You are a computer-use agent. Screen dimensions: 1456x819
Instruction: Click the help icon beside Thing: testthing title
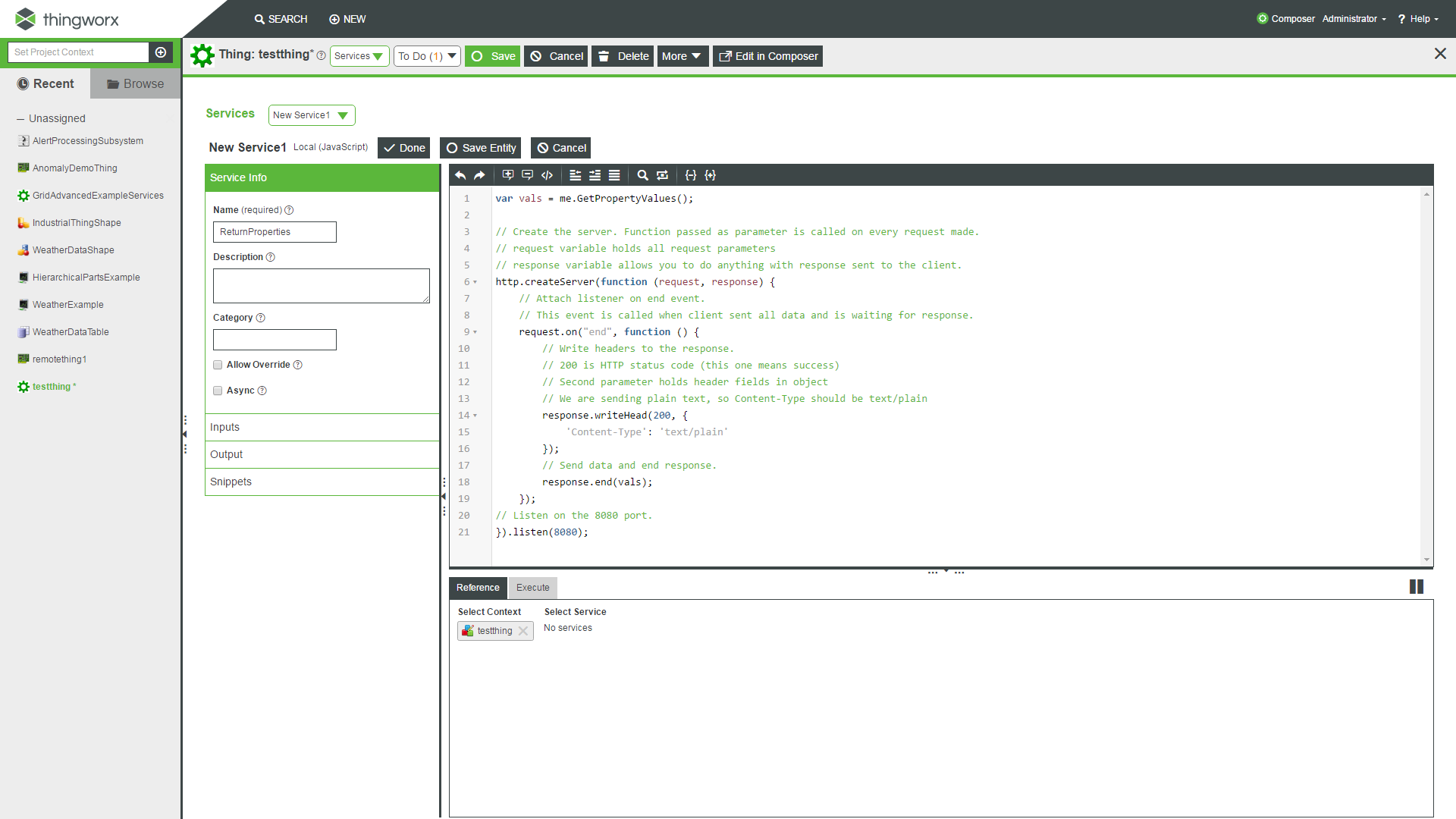(x=322, y=55)
